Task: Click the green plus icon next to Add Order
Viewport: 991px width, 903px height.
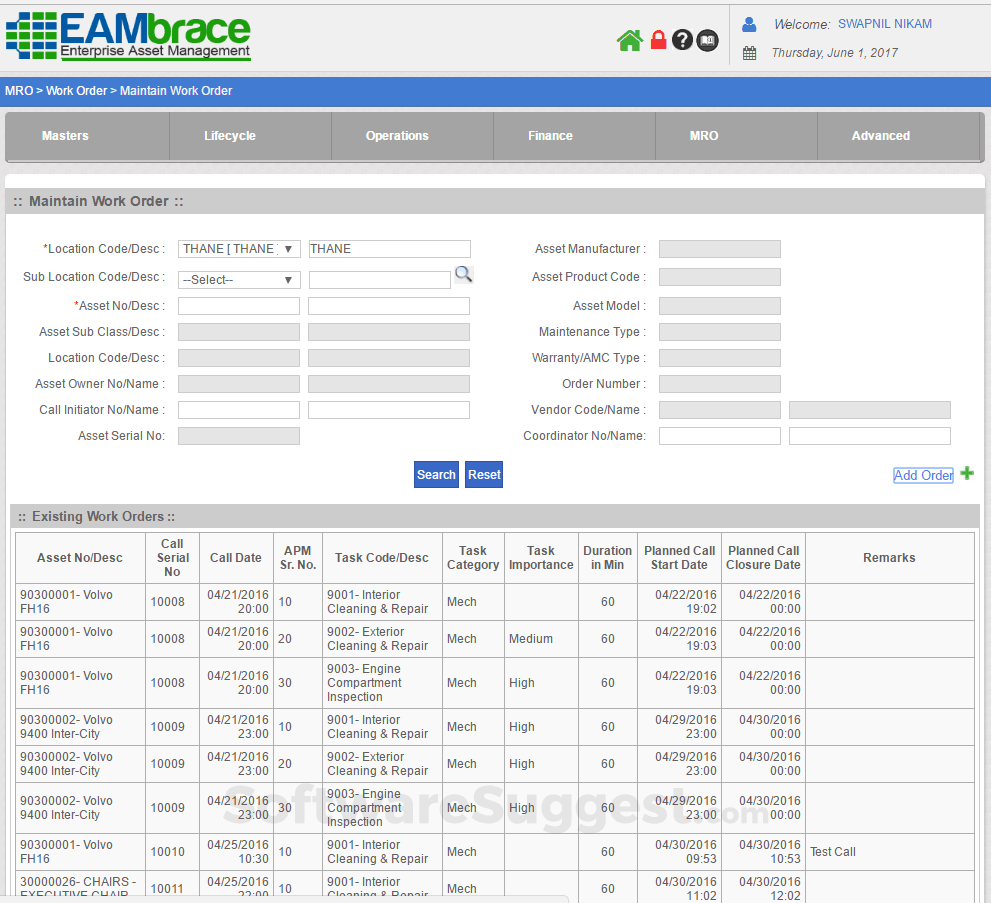Action: pos(966,473)
